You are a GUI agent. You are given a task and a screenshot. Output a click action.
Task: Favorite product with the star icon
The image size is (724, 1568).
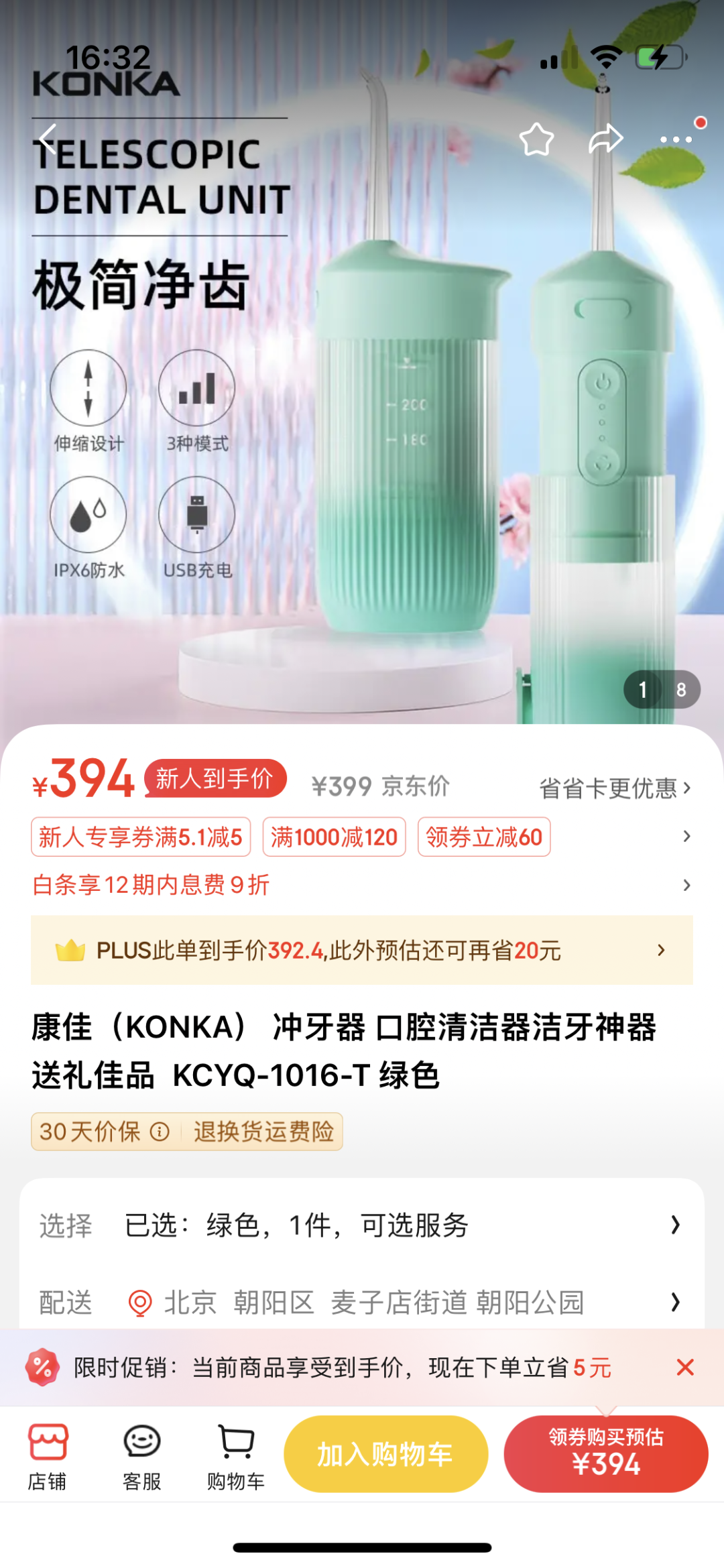point(536,139)
